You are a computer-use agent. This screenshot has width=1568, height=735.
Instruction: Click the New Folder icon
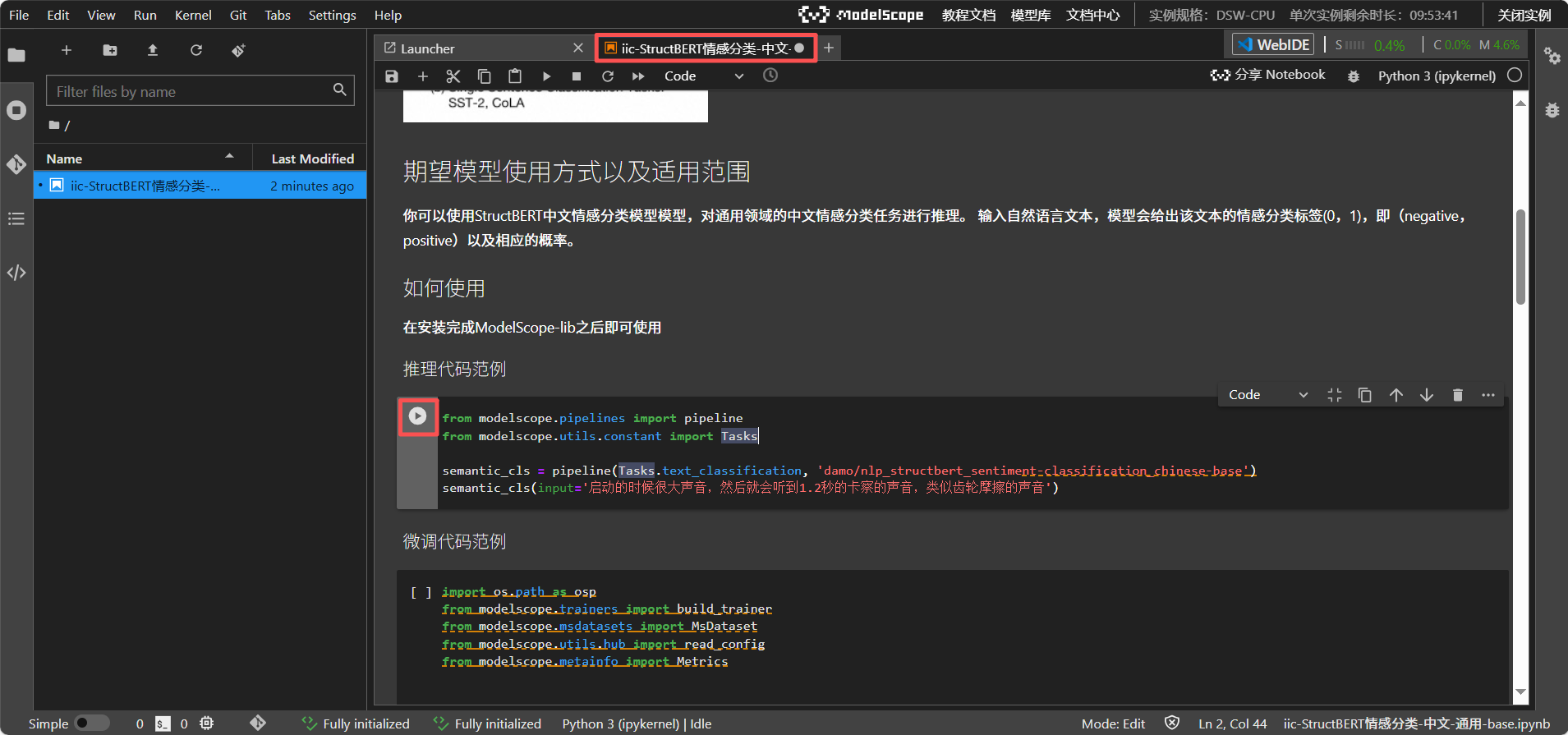pyautogui.click(x=110, y=50)
